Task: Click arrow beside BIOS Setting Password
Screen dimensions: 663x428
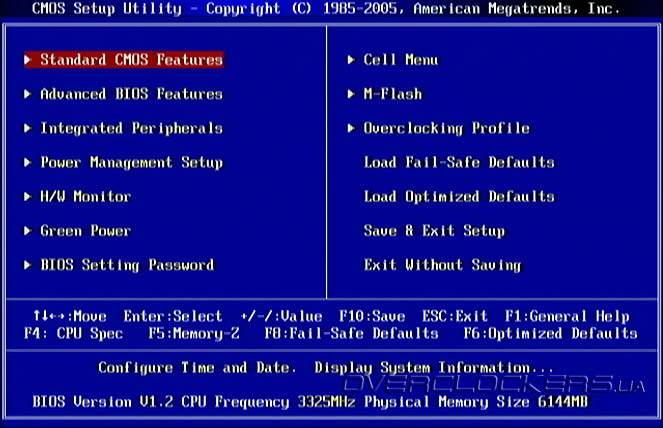Action: pyautogui.click(x=28, y=265)
